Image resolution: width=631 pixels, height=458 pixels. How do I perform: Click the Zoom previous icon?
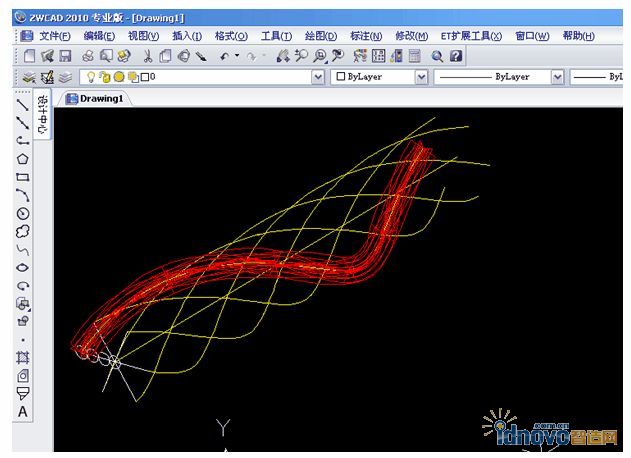pyautogui.click(x=338, y=56)
